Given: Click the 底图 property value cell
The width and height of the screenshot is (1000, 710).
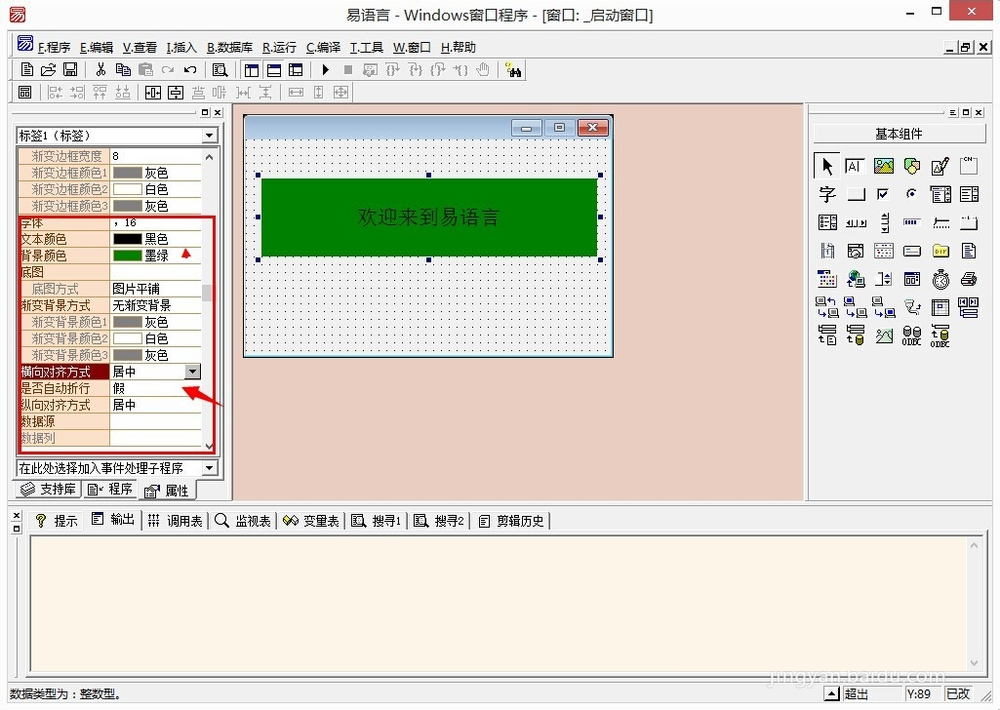Looking at the screenshot, I should click(x=156, y=272).
